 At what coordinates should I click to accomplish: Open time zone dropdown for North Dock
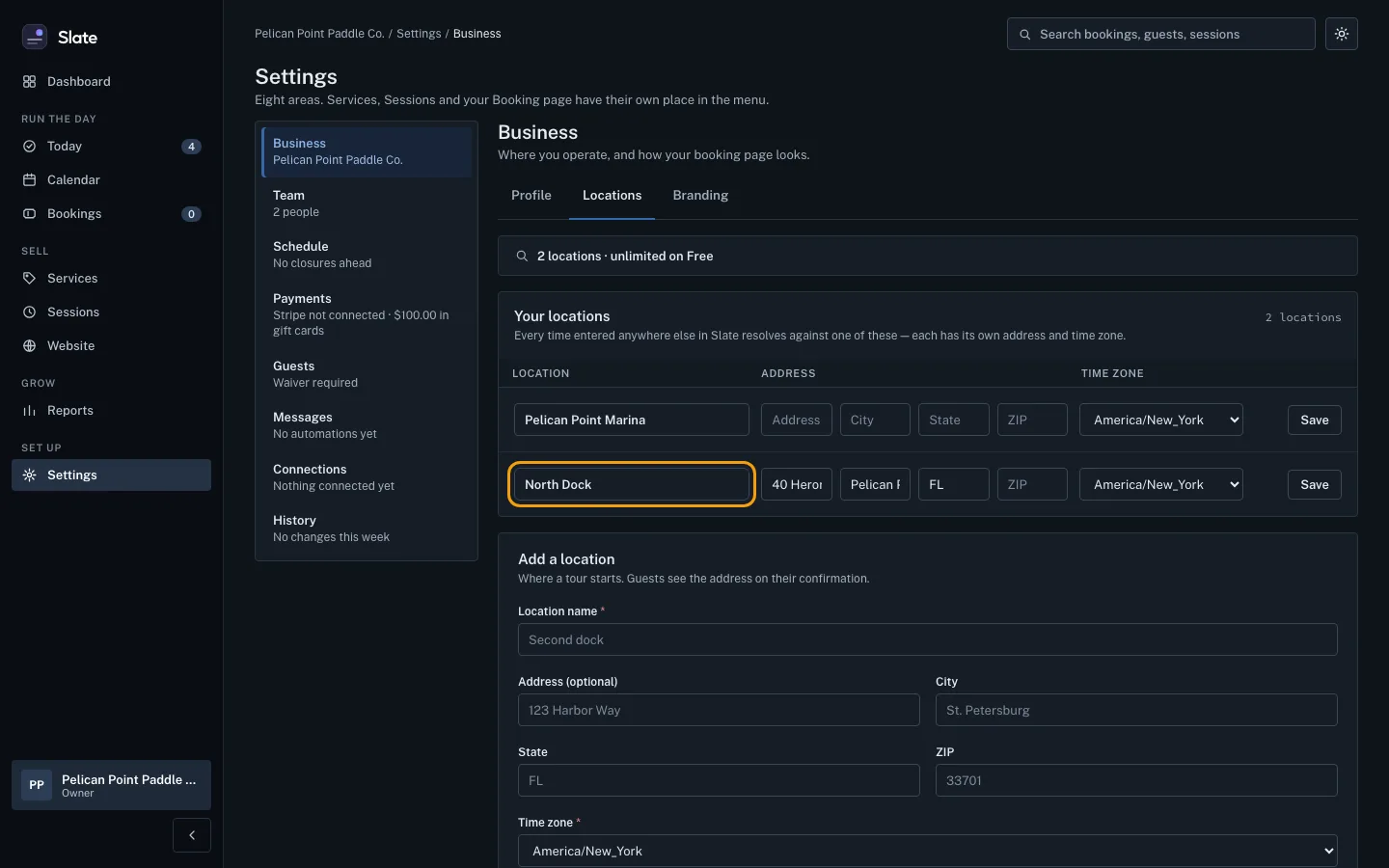point(1161,484)
